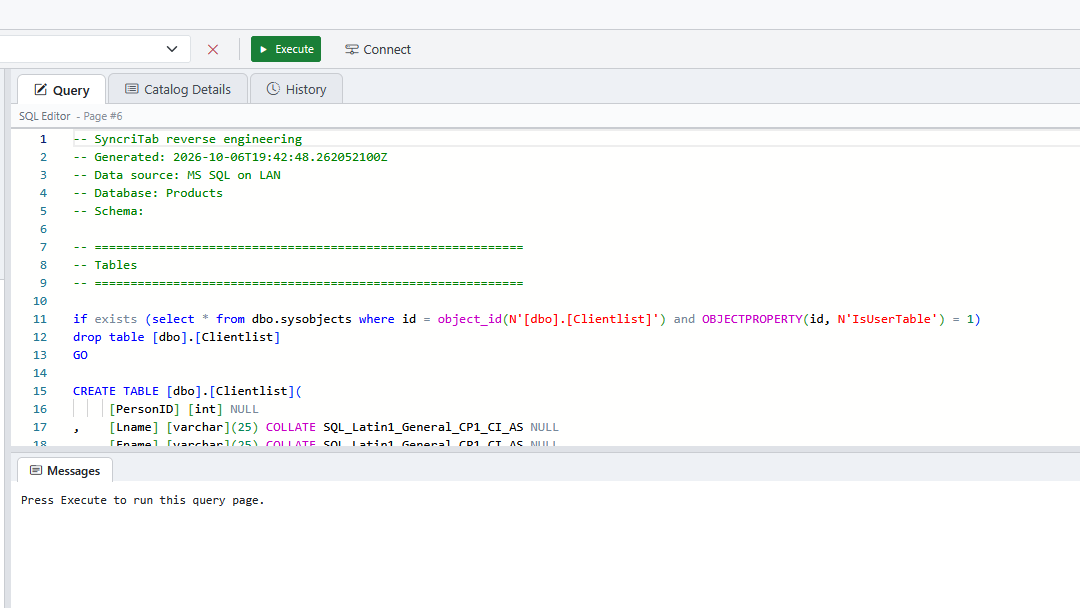Open the Connect dialog

pyautogui.click(x=377, y=50)
